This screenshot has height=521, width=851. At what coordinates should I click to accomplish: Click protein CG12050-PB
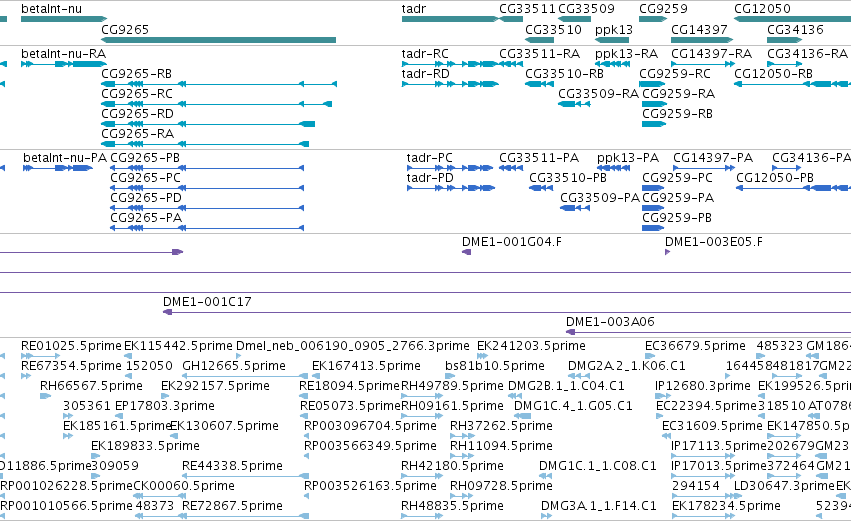click(793, 188)
